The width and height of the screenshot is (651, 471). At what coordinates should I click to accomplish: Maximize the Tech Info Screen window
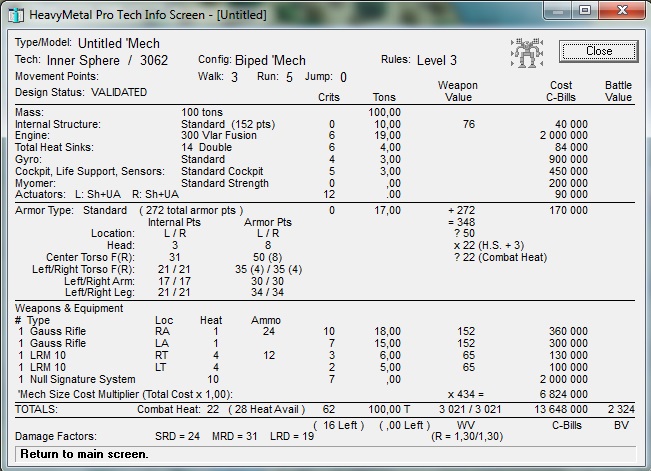[x=582, y=11]
